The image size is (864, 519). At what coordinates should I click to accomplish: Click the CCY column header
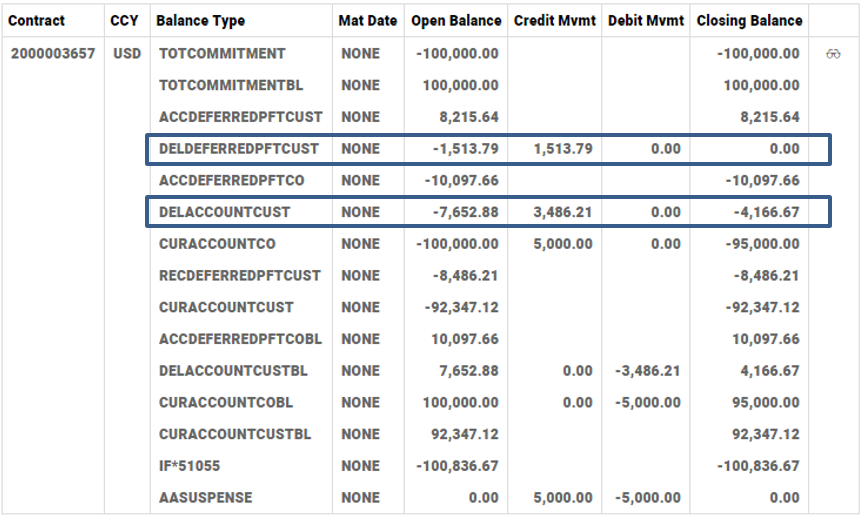pos(124,20)
